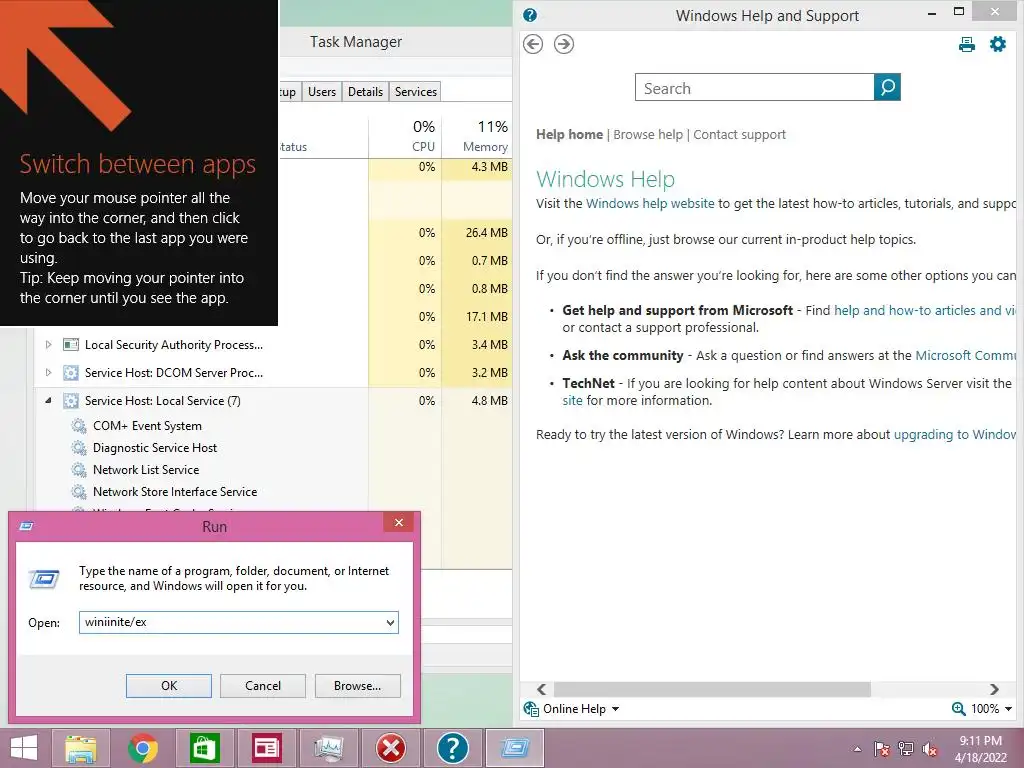Open the Microsoft Community link
1024x768 pixels.
(967, 356)
